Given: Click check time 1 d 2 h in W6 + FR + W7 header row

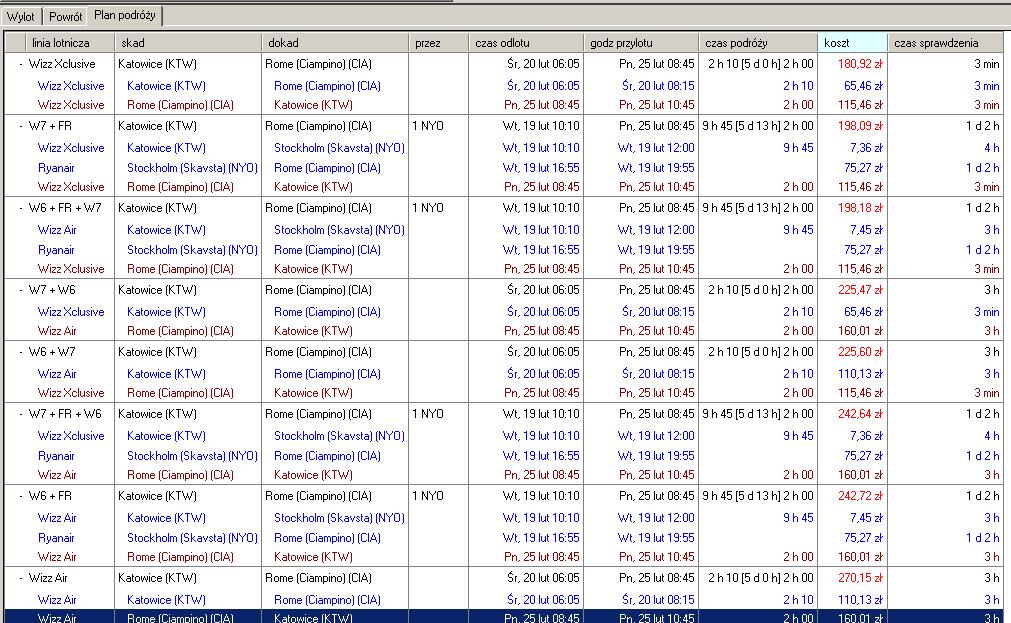Looking at the screenshot, I should coord(983,208).
